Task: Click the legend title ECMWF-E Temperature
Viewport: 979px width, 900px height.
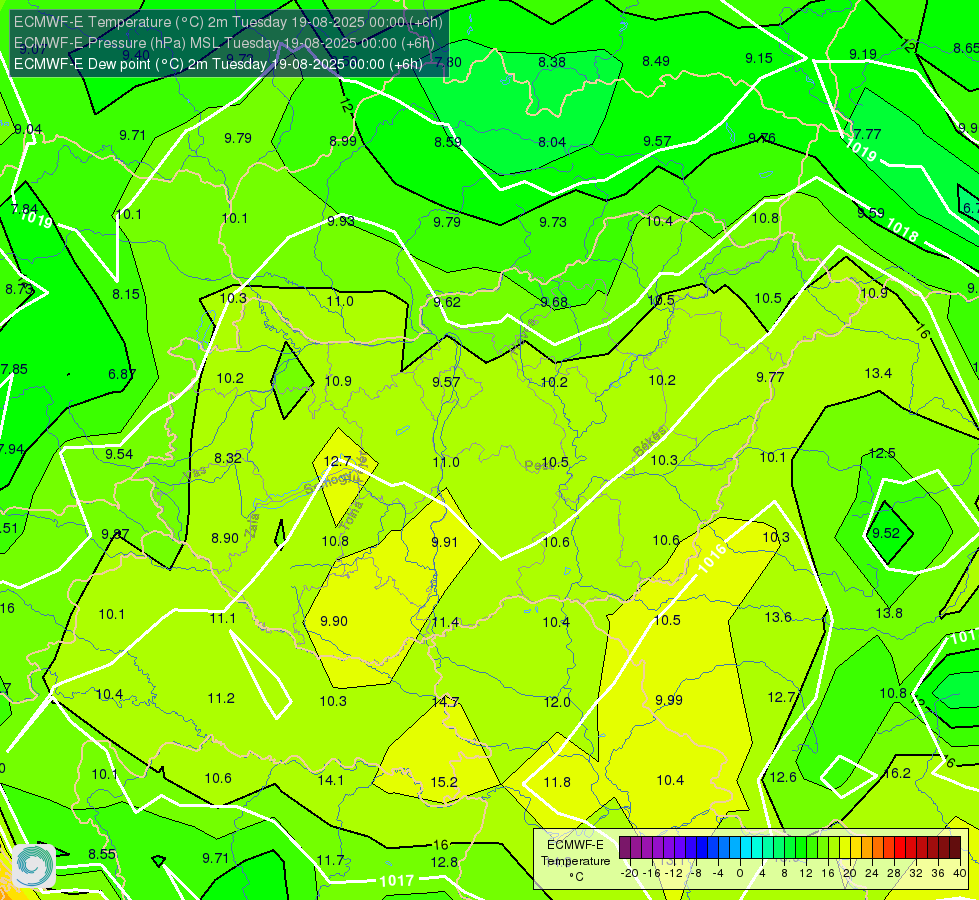Action: (575, 853)
